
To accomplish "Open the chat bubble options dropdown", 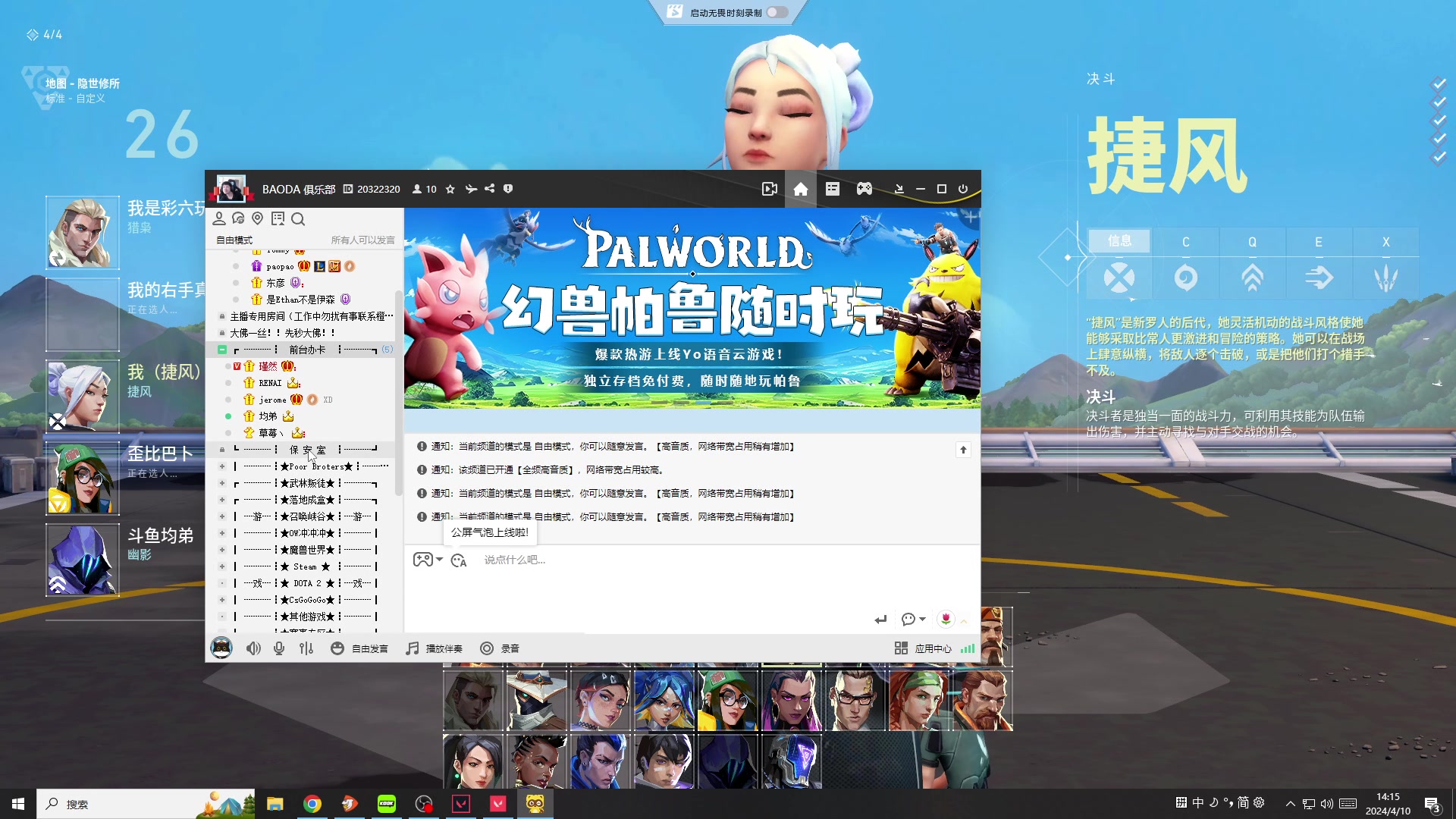I will (x=914, y=620).
